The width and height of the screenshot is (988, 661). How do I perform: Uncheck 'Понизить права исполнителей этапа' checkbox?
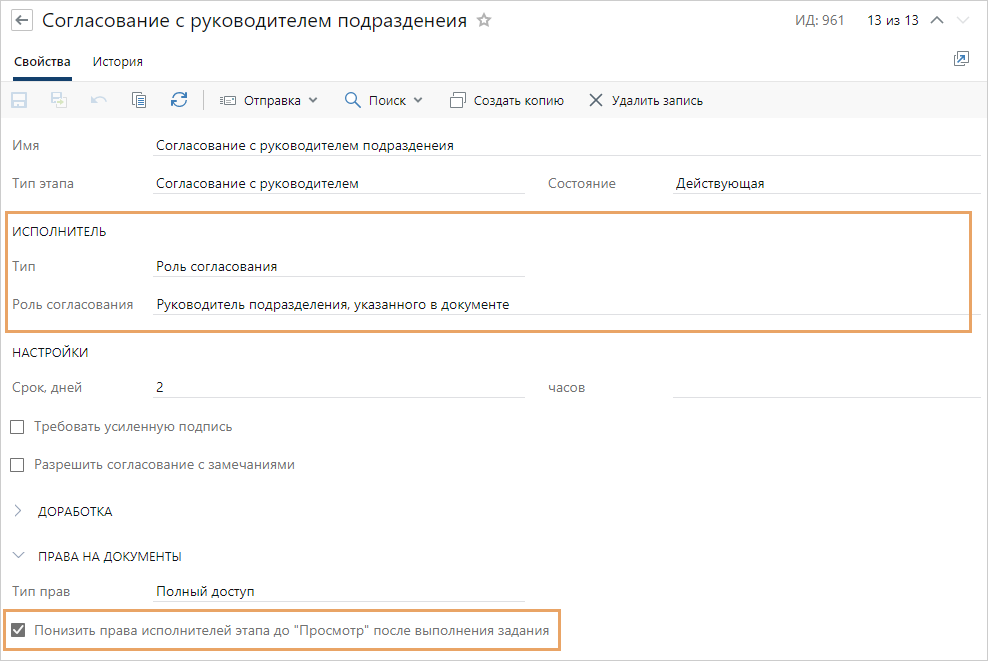point(17,631)
